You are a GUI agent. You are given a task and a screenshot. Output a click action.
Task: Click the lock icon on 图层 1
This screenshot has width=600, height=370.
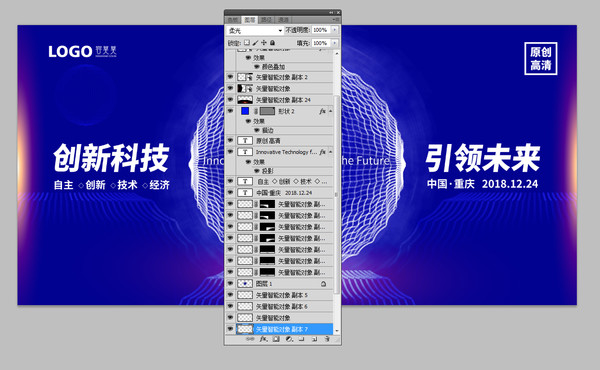click(x=323, y=284)
